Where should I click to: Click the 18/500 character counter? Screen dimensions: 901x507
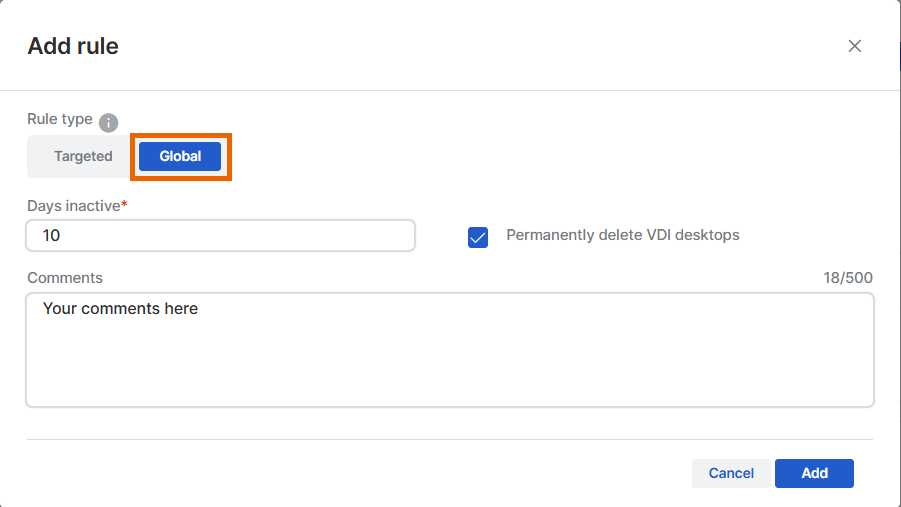845,278
